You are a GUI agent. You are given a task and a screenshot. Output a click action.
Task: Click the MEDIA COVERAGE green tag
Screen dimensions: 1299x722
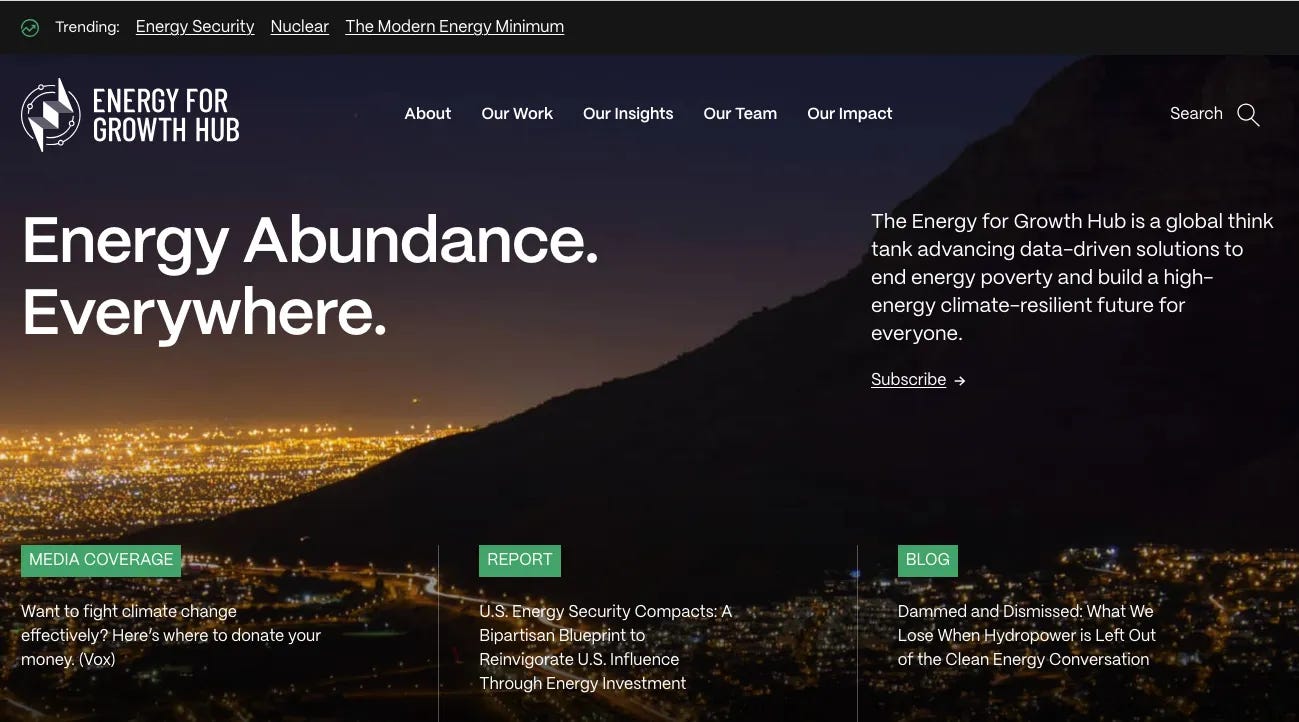(101, 560)
